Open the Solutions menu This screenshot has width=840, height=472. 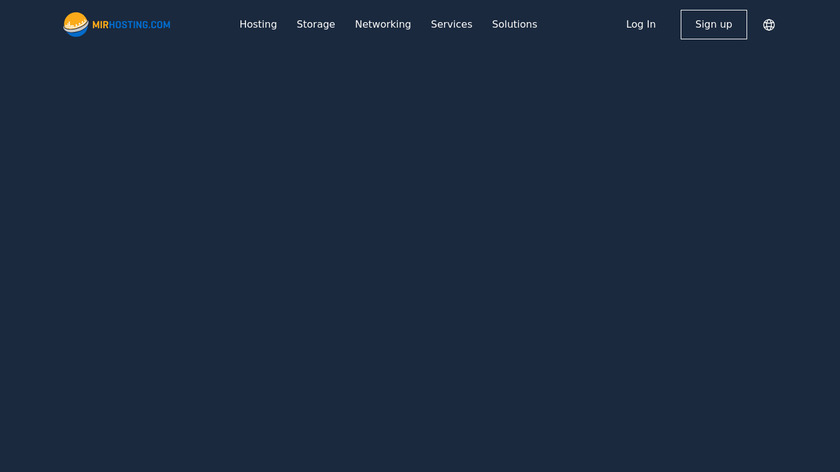point(514,25)
